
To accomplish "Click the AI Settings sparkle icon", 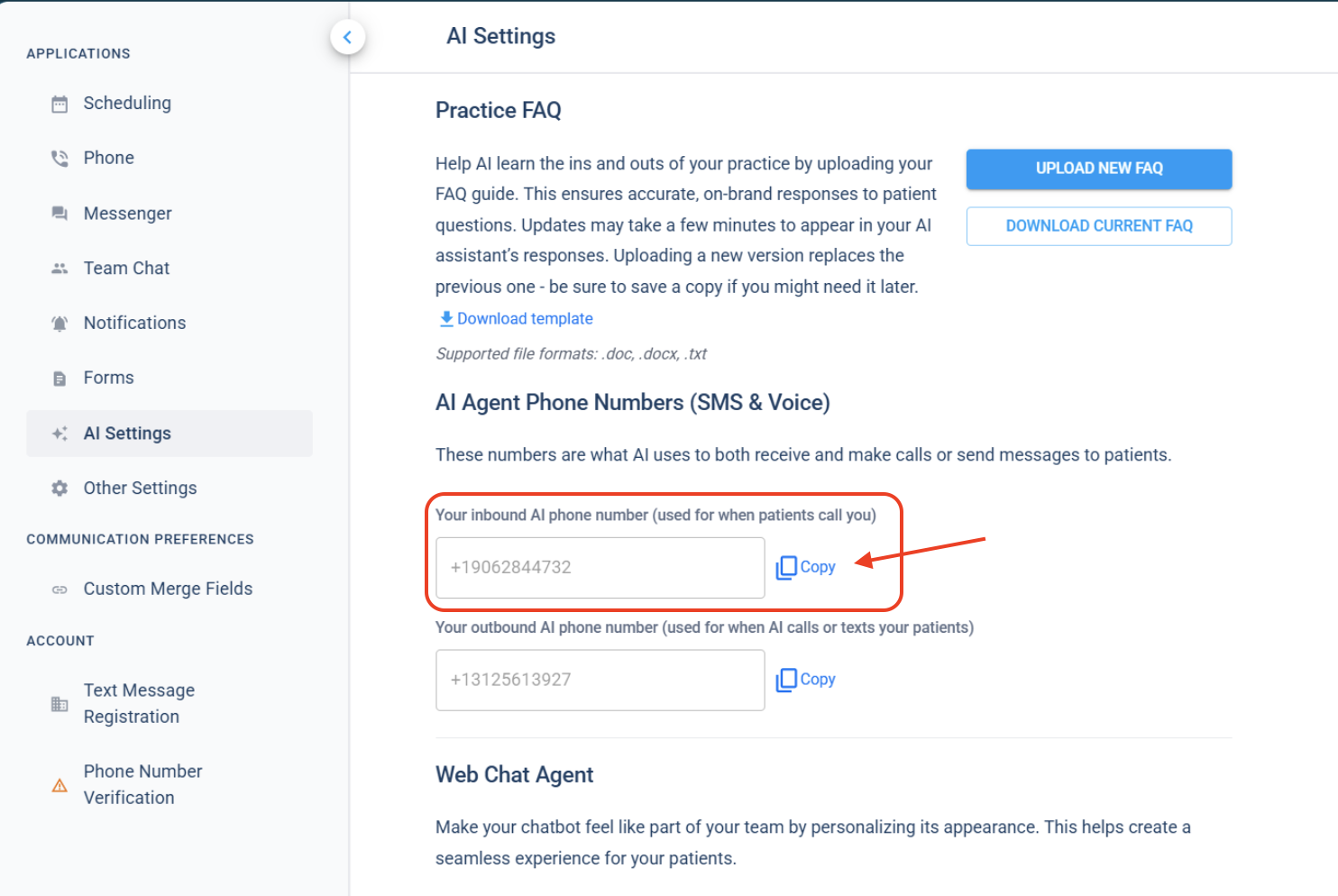I will (60, 434).
